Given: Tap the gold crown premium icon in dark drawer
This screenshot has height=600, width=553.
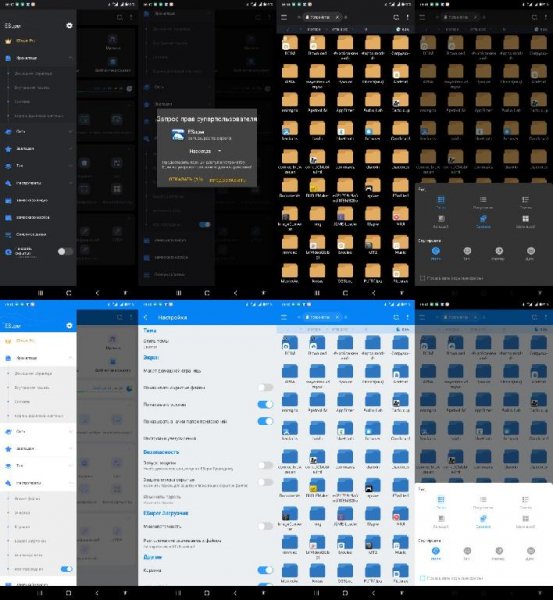Looking at the screenshot, I should (x=8, y=41).
